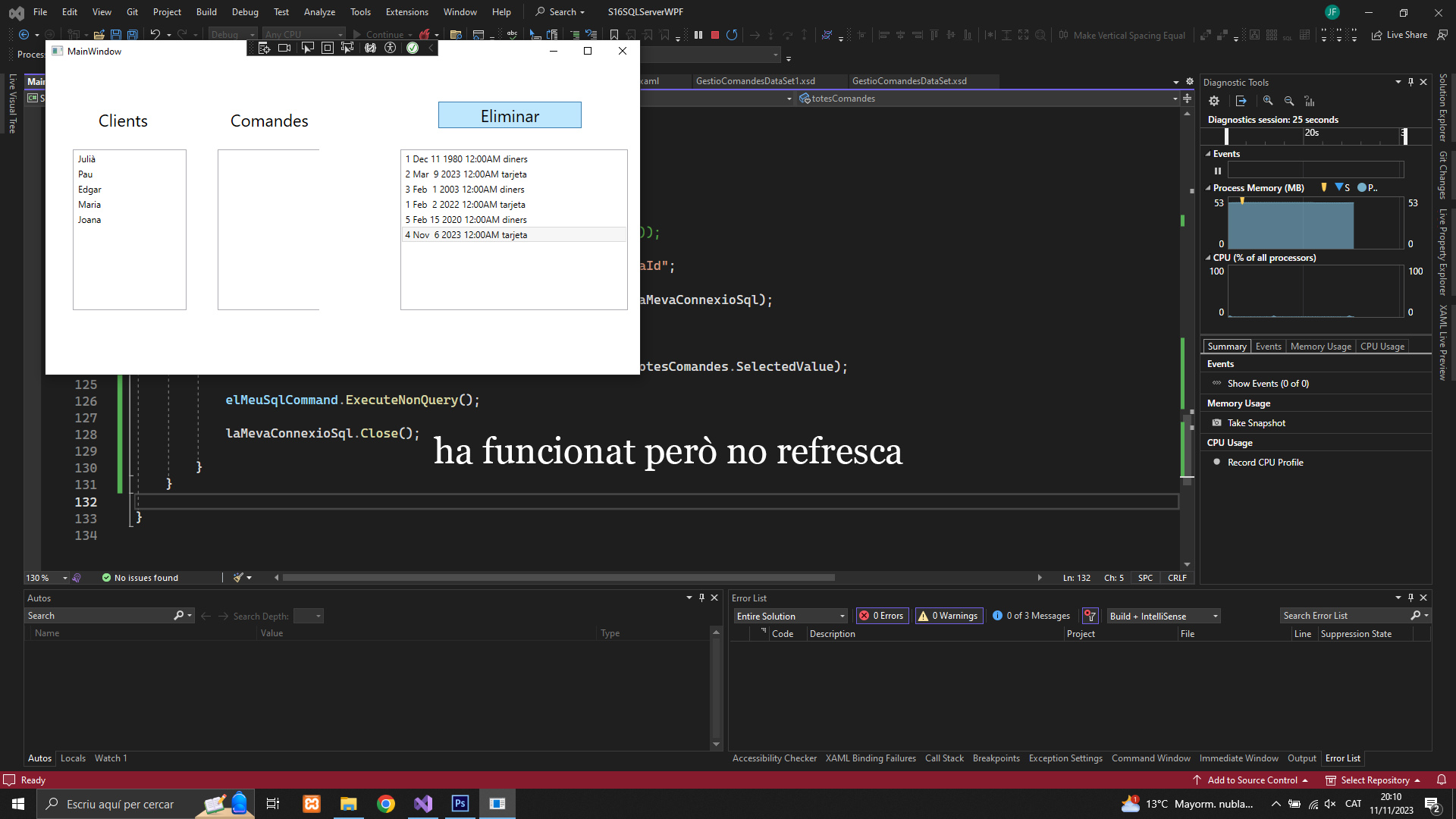
Task: Open the Build + IntelliSense dropdown
Action: click(1163, 616)
